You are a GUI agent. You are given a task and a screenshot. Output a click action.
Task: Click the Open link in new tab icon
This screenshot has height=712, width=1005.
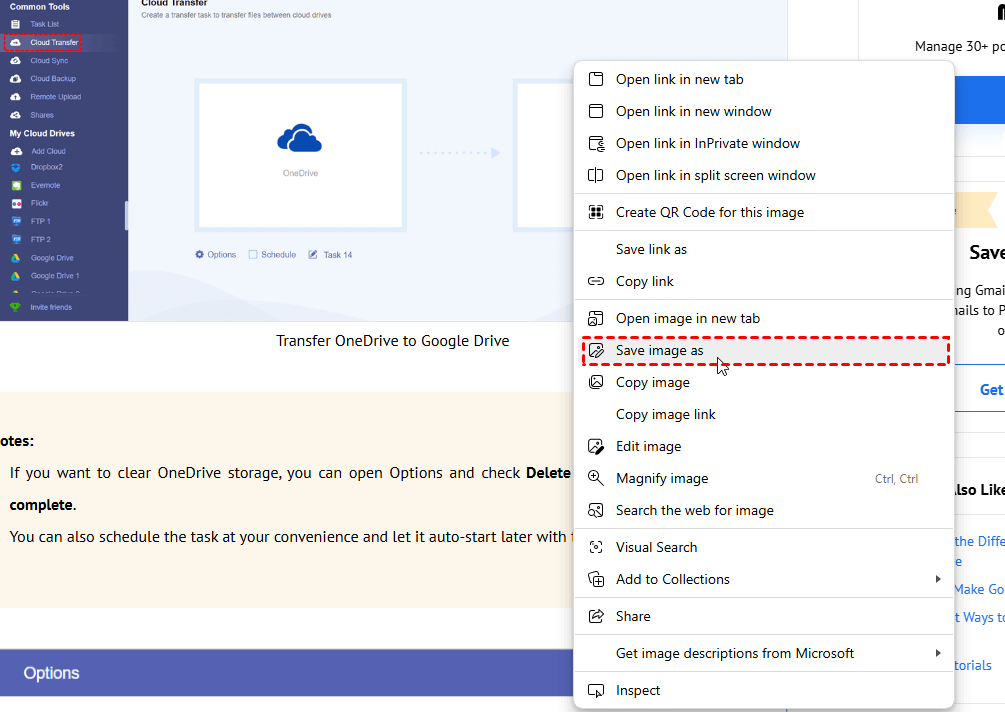595,79
